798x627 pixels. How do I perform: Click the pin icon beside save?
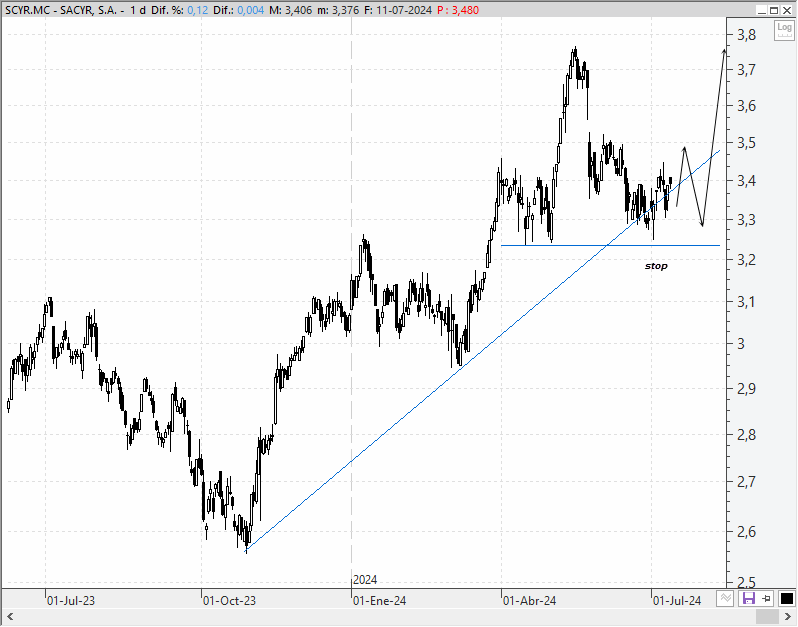coord(766,598)
